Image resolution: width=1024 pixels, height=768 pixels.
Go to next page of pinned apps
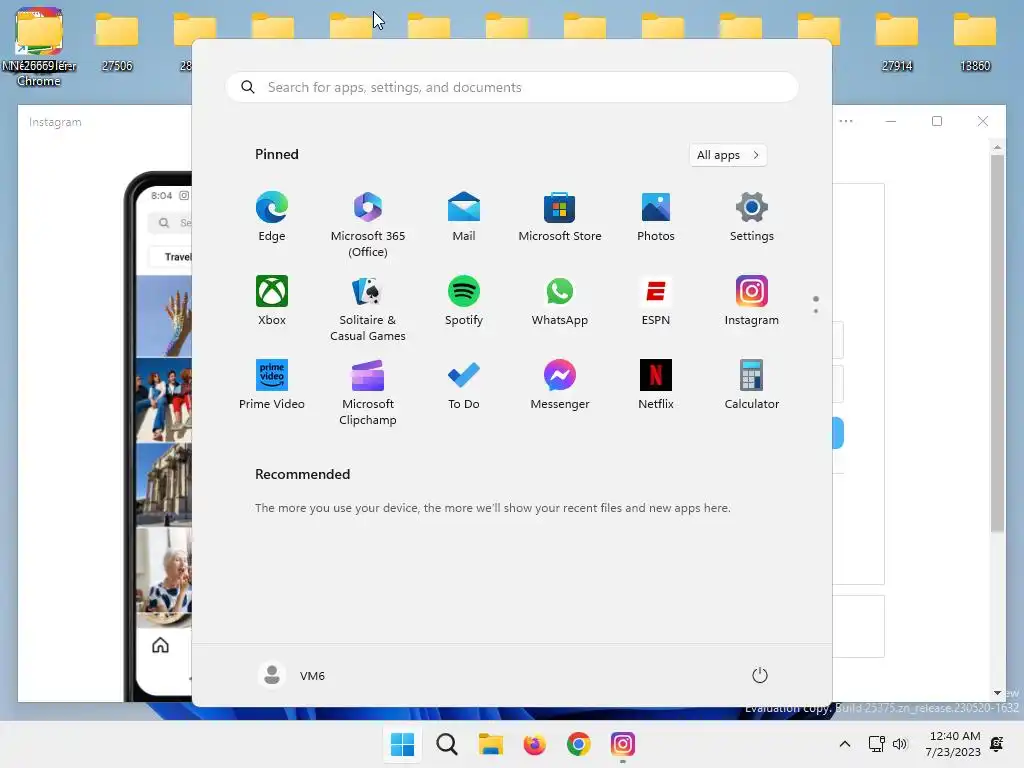point(816,310)
